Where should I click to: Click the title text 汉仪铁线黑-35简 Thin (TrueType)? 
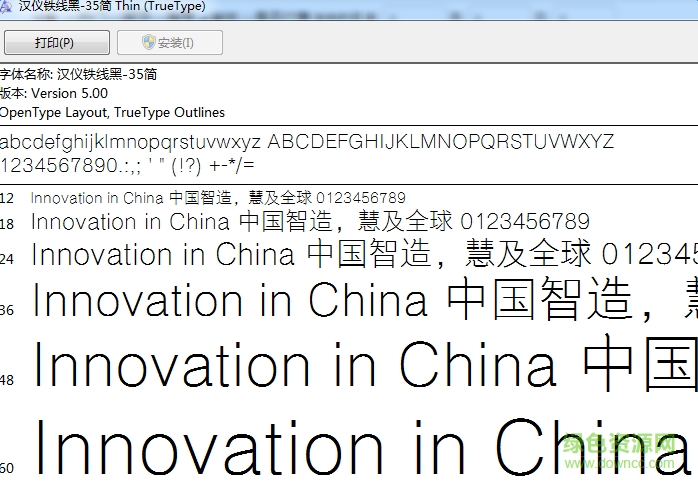click(x=112, y=6)
